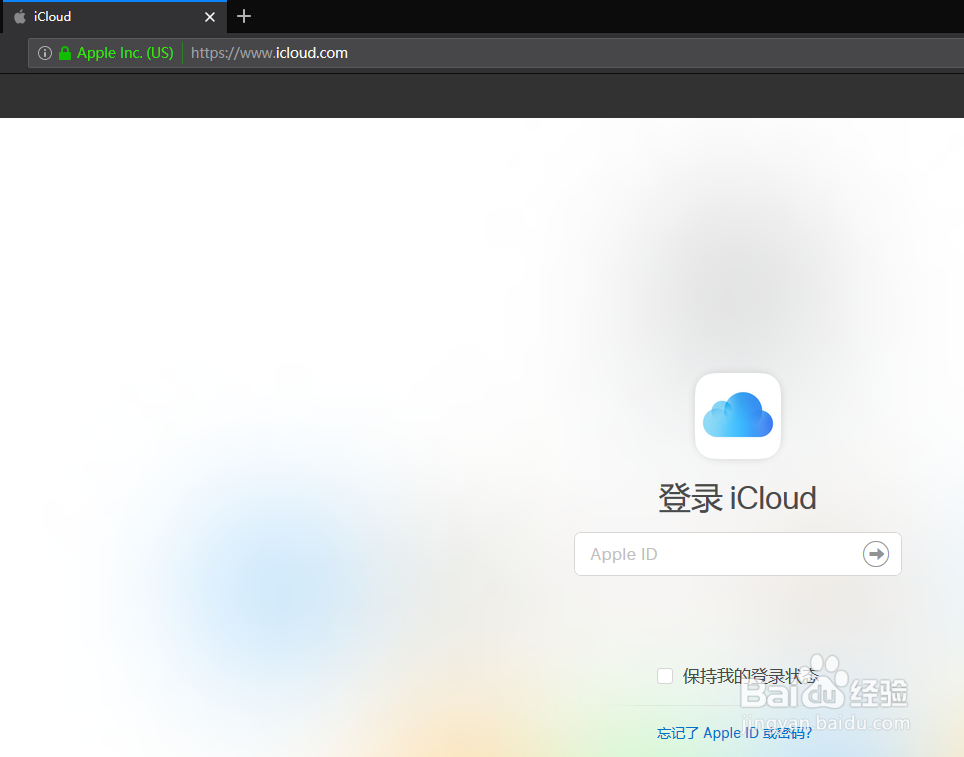Open the iCloud cloud logo icon

click(x=738, y=416)
